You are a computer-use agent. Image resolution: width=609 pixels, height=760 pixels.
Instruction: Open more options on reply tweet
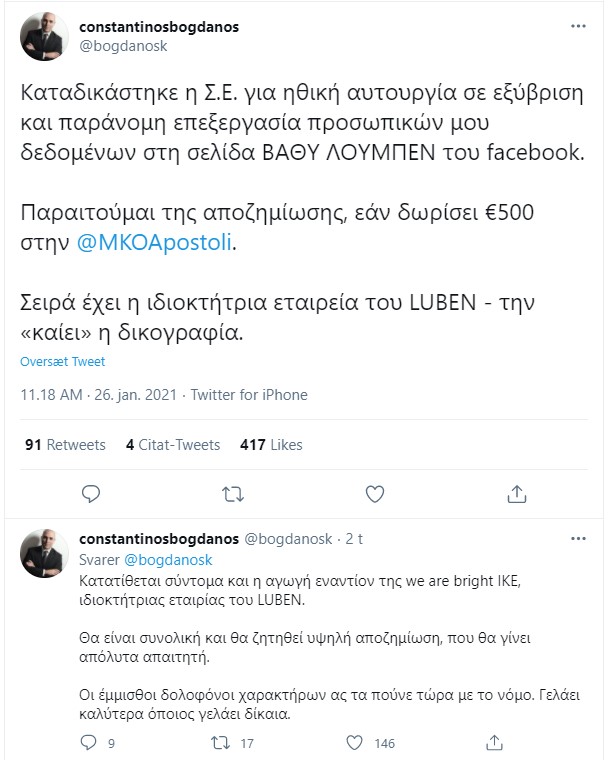click(578, 539)
